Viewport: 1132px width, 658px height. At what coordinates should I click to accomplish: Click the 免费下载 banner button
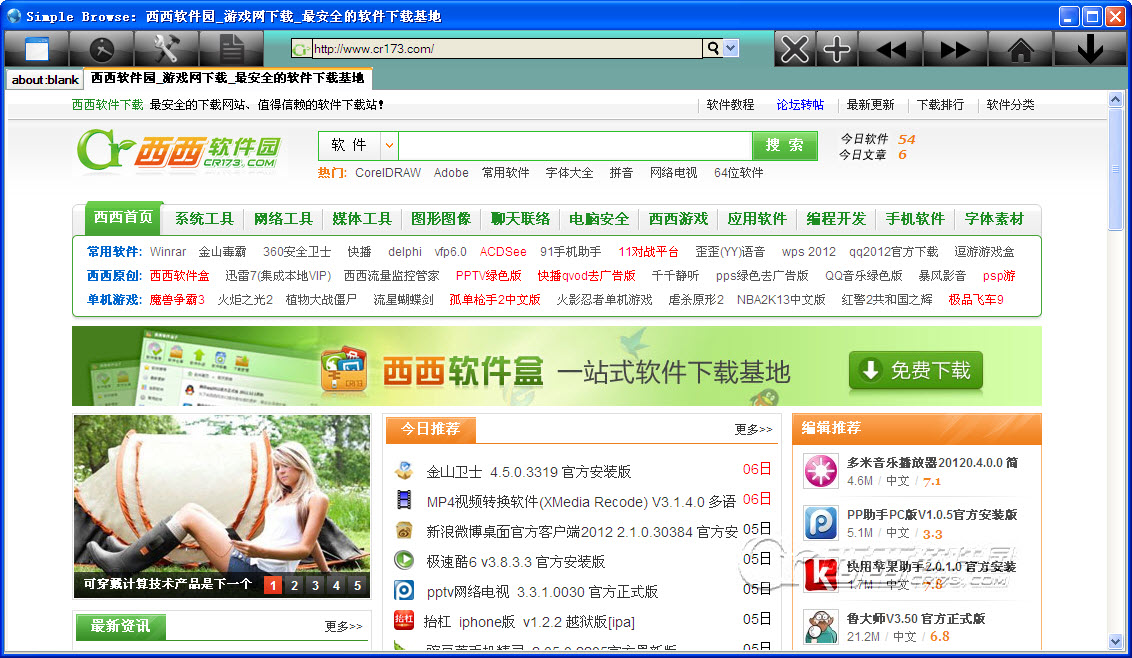[x=915, y=371]
